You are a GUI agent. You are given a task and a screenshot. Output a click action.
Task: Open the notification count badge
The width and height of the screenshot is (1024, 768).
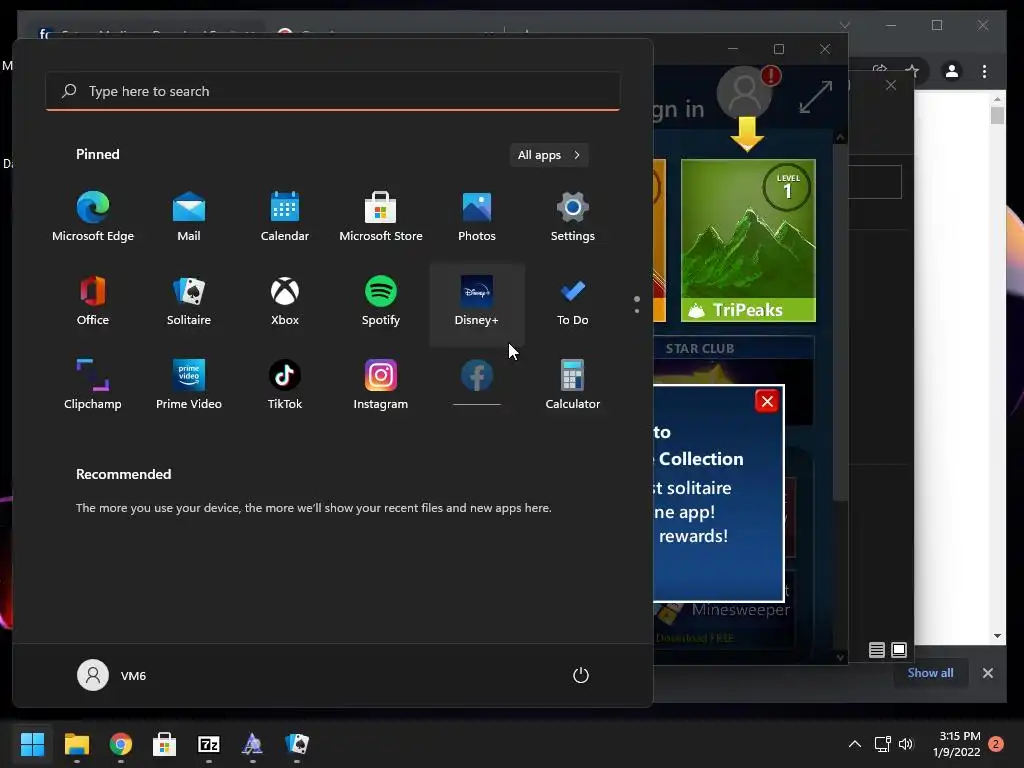(996, 744)
